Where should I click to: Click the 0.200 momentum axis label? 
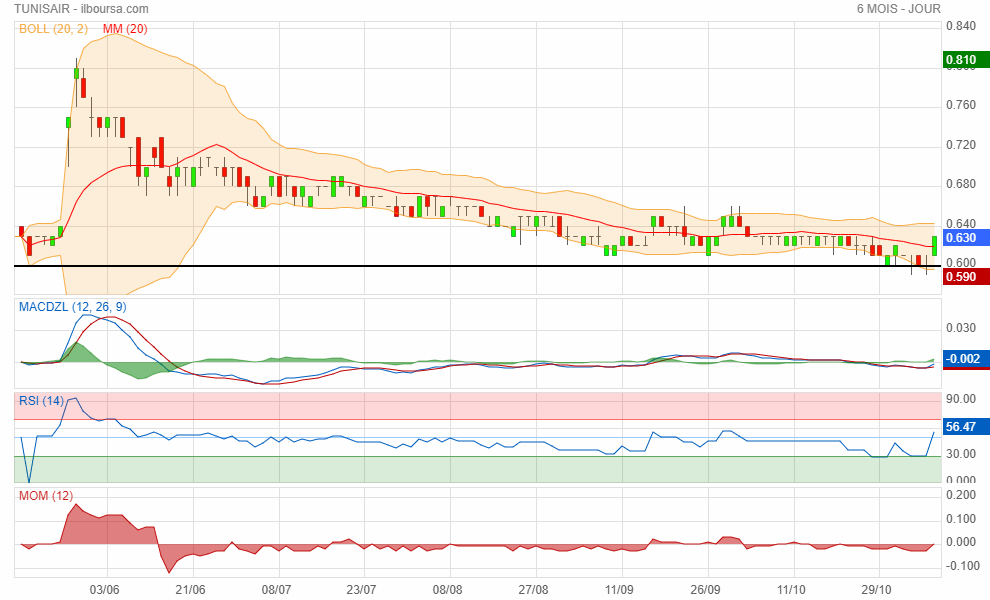coord(961,495)
